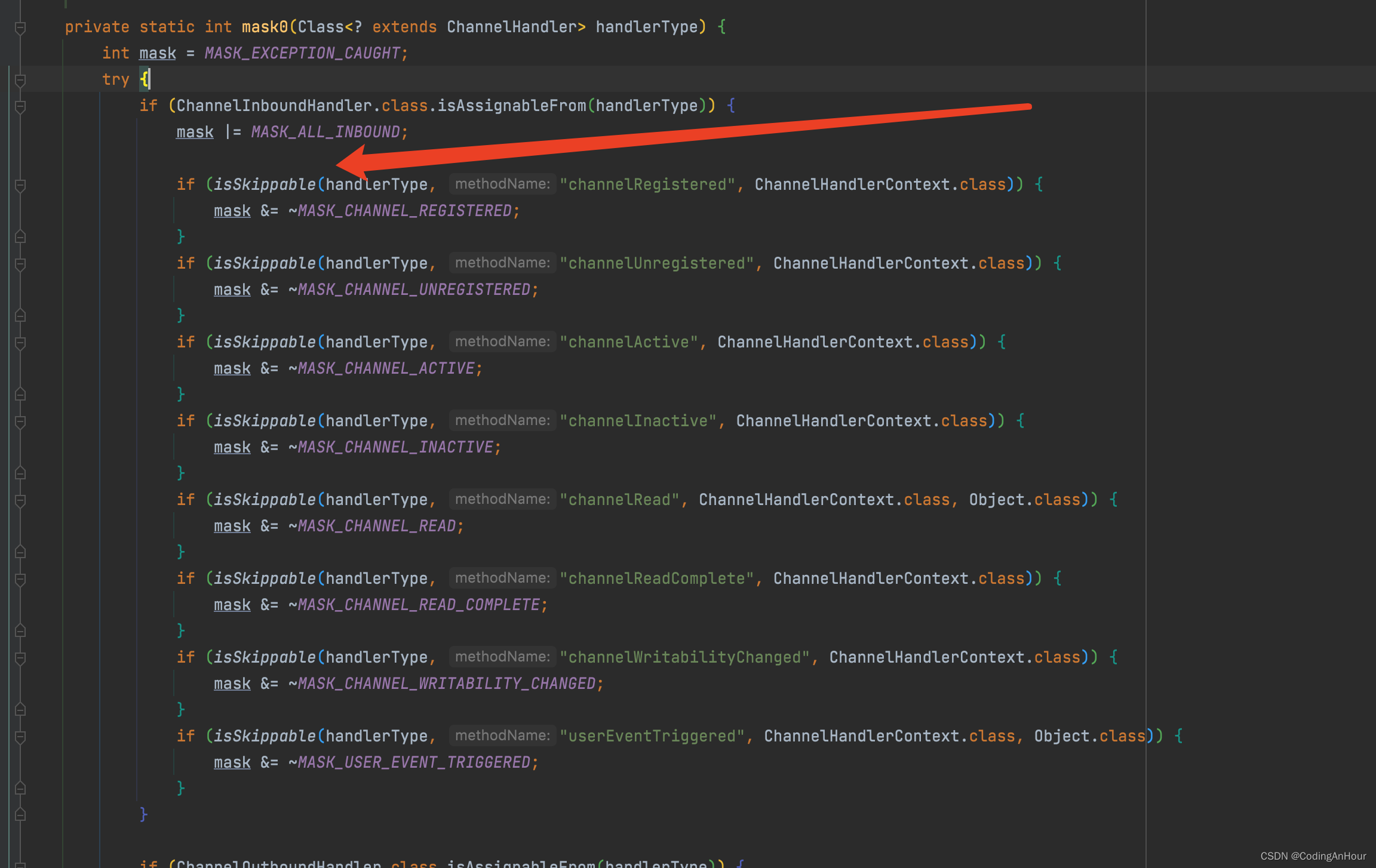The height and width of the screenshot is (868, 1376).
Task: Collapse the channelActive if block fold icon
Action: click(21, 343)
